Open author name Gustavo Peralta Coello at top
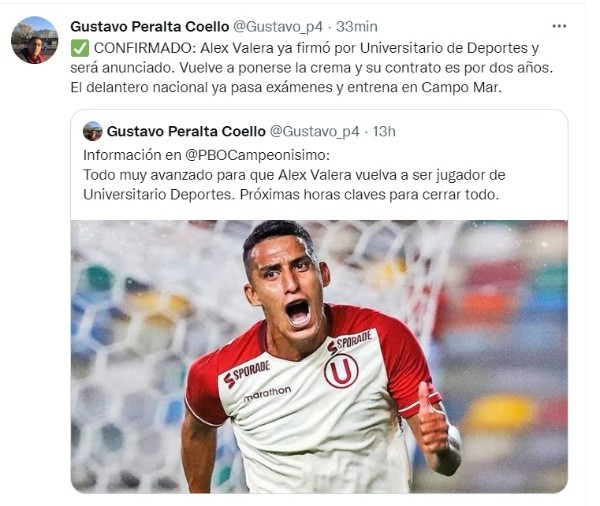Image resolution: width=600 pixels, height=506 pixels. pyautogui.click(x=150, y=26)
